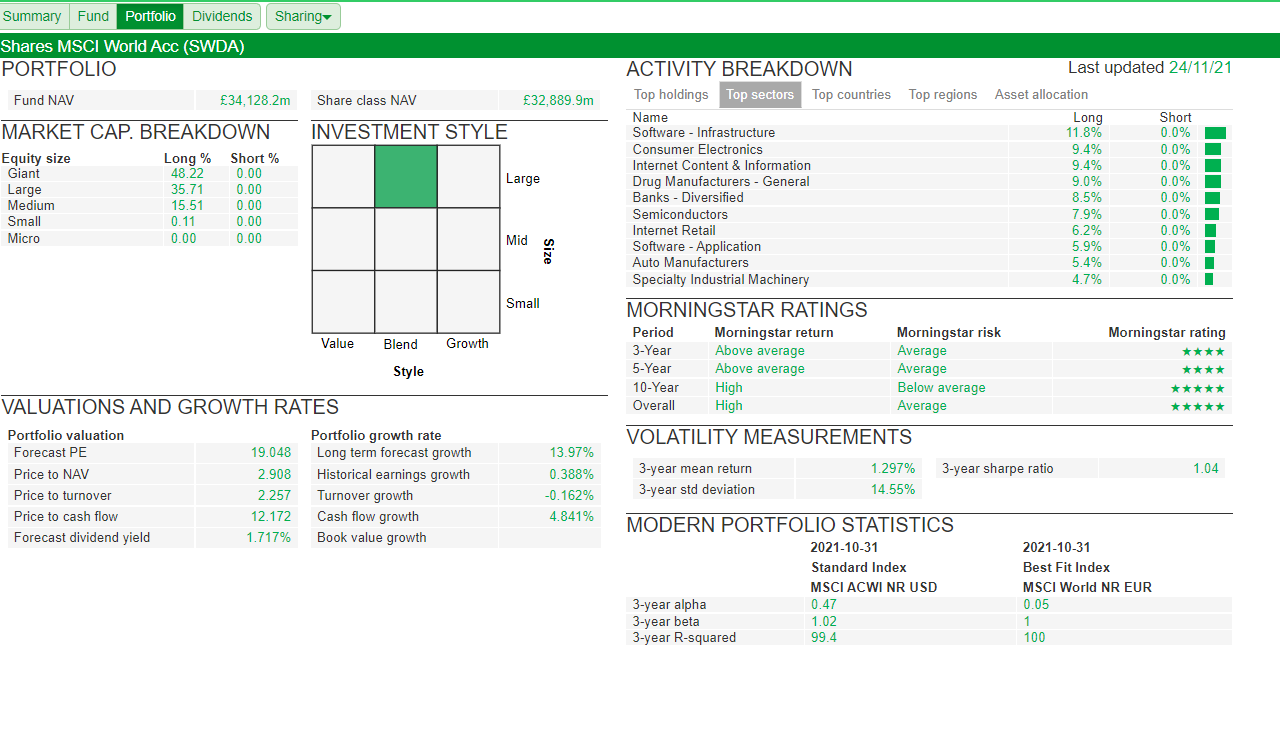Click the Consumer Electronics long bar
1280x754 pixels.
point(1213,149)
